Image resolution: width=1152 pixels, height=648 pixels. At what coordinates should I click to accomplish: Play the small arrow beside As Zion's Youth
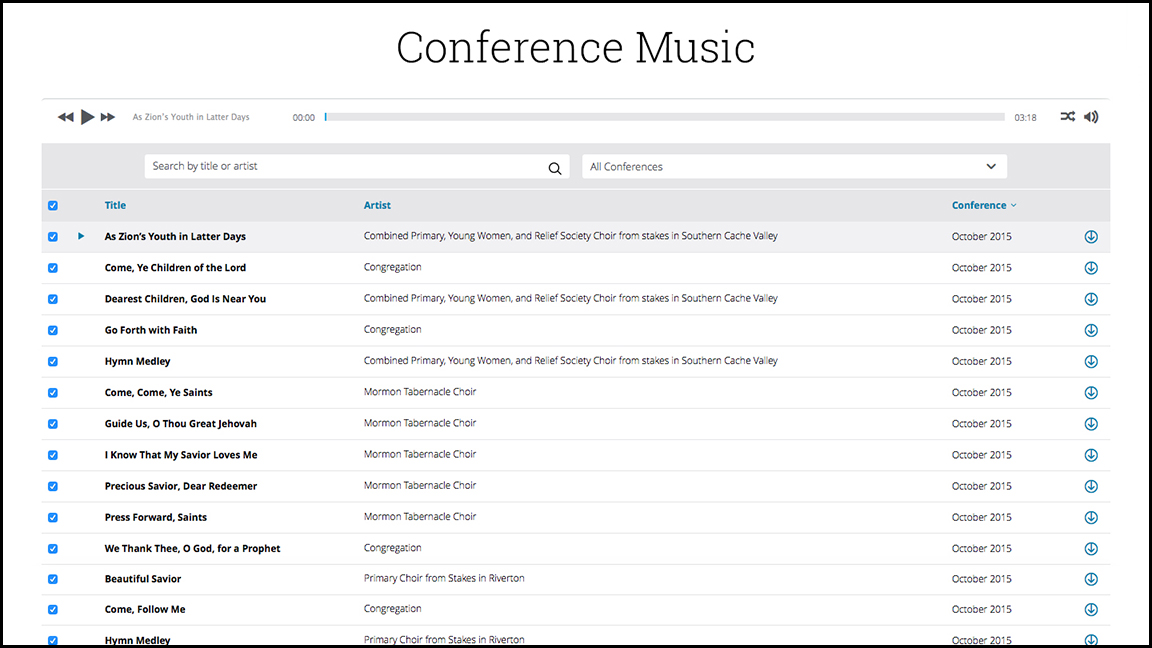81,237
